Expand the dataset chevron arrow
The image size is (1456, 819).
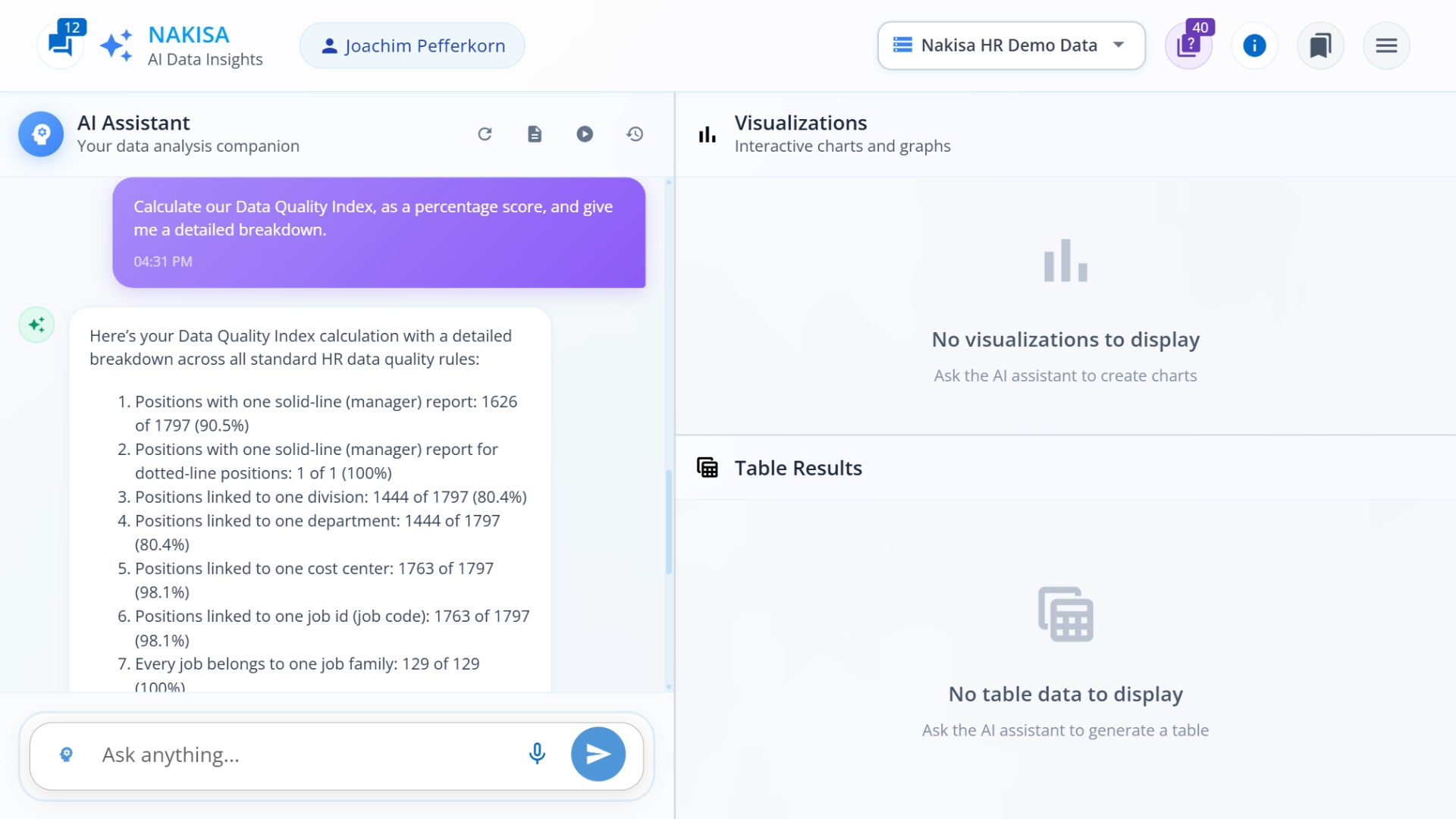(x=1119, y=45)
